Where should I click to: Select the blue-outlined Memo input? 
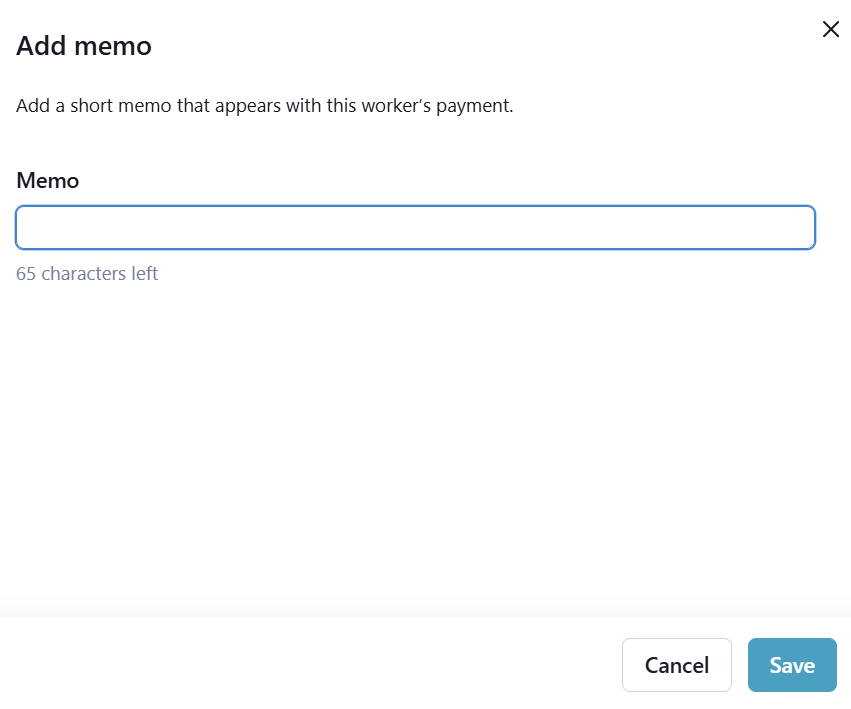click(x=415, y=227)
